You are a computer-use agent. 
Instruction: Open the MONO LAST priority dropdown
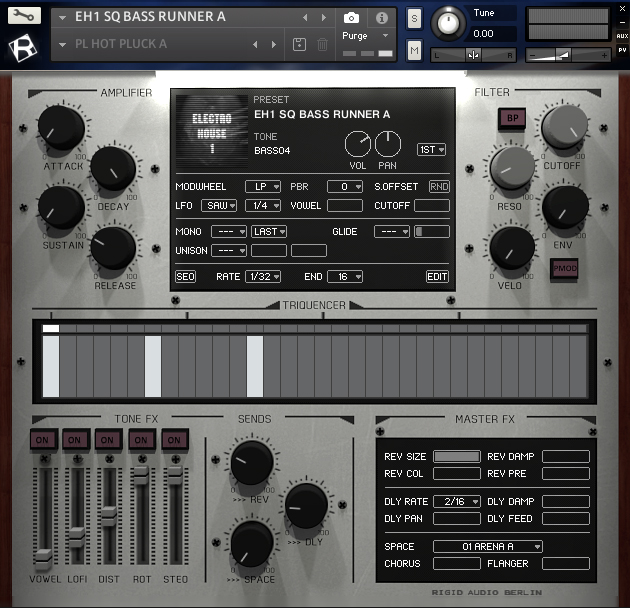click(x=269, y=231)
